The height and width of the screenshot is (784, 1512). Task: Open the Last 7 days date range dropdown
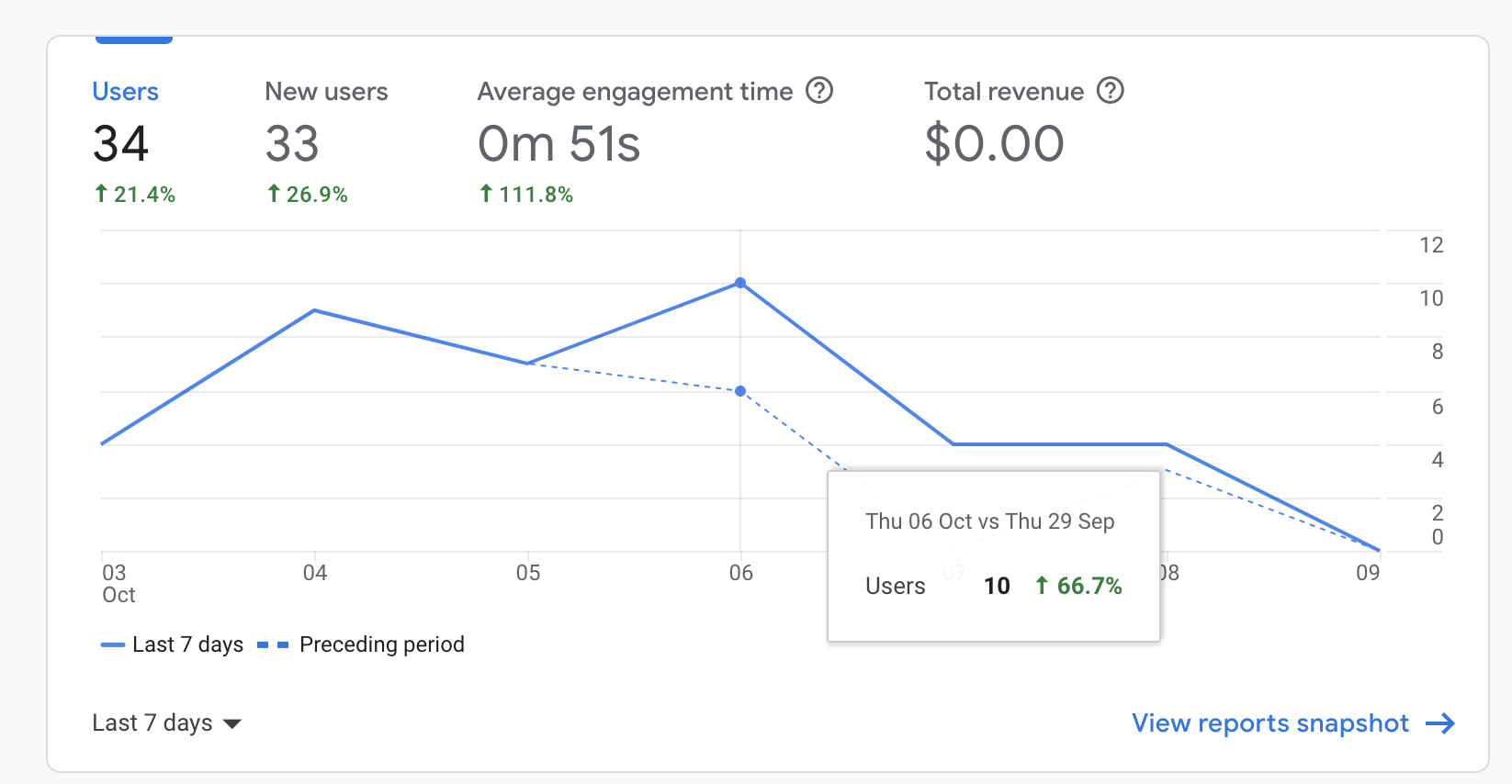(166, 723)
